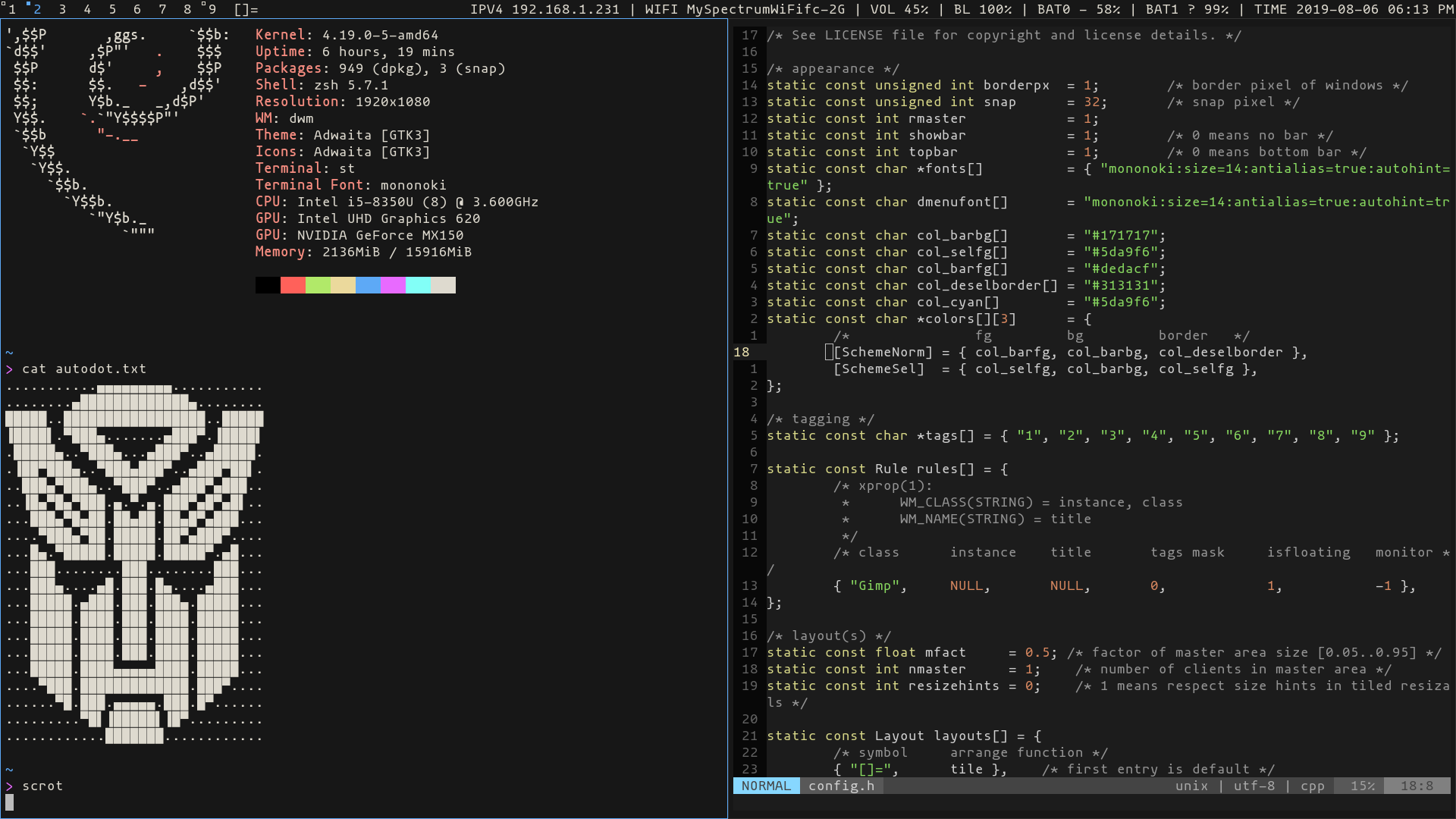Click the WIFI status in top bar
The height and width of the screenshot is (819, 1456).
click(744, 9)
